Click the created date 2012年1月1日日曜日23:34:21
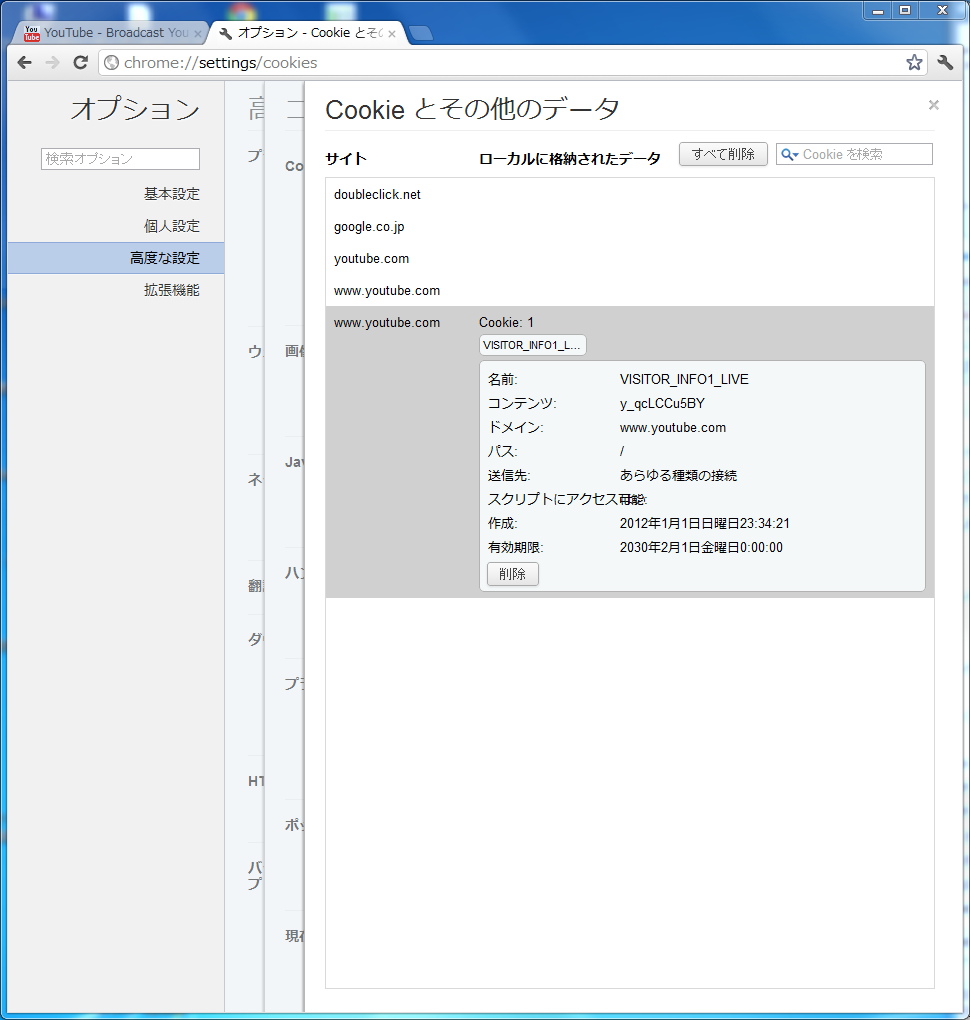Viewport: 970px width, 1020px height. click(x=705, y=524)
